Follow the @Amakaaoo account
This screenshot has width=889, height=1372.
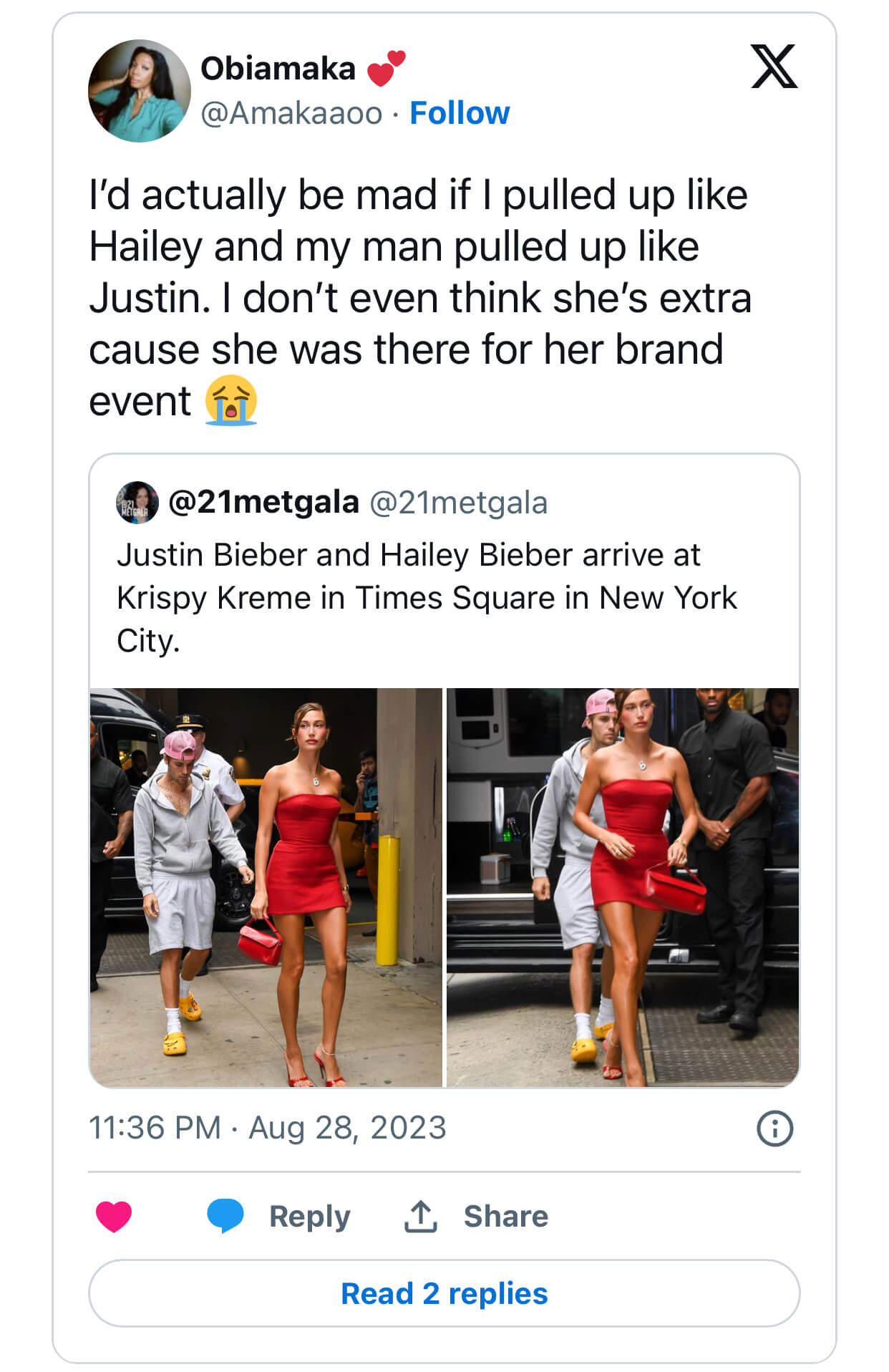(x=460, y=113)
